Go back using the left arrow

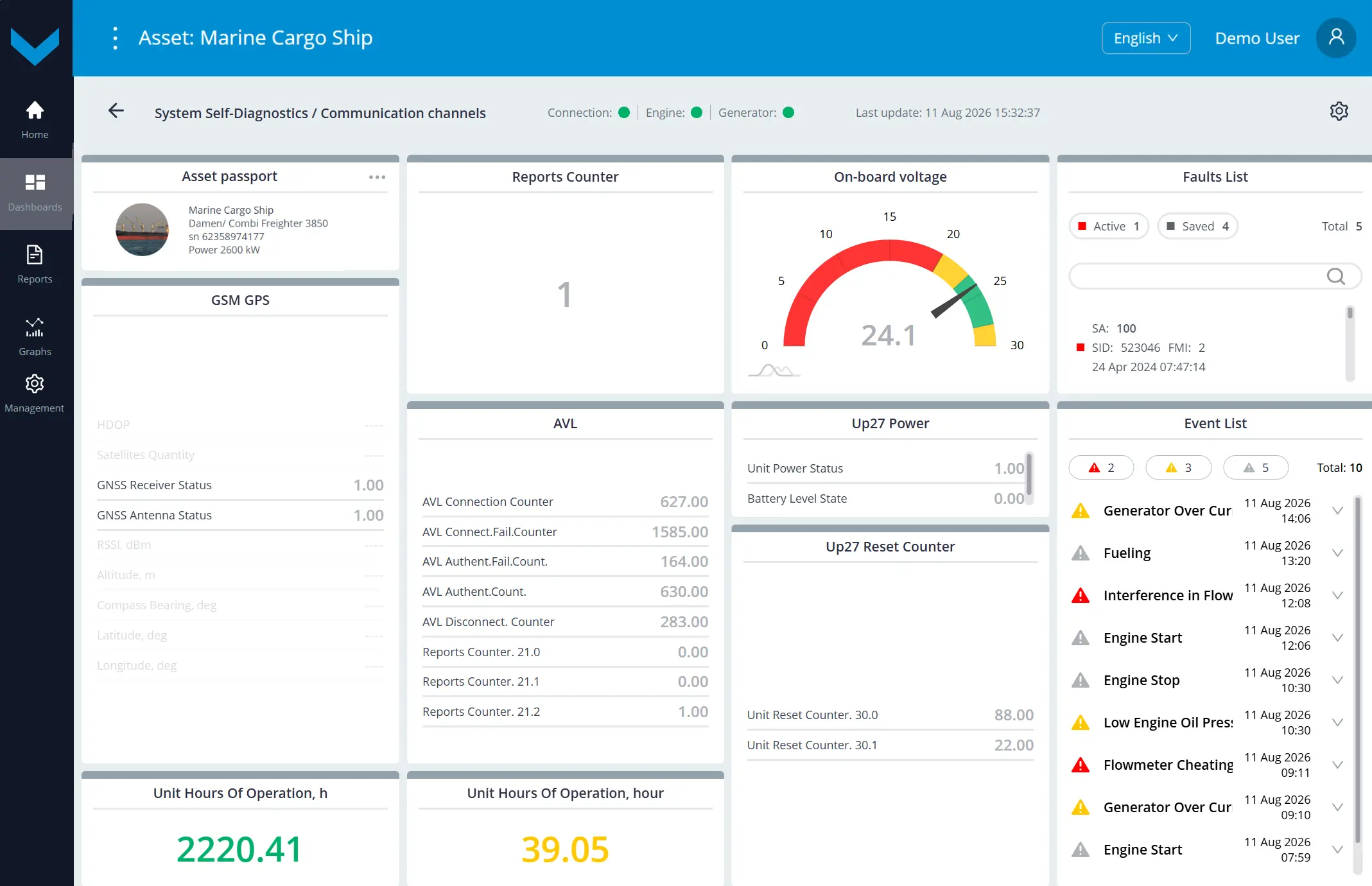(116, 111)
